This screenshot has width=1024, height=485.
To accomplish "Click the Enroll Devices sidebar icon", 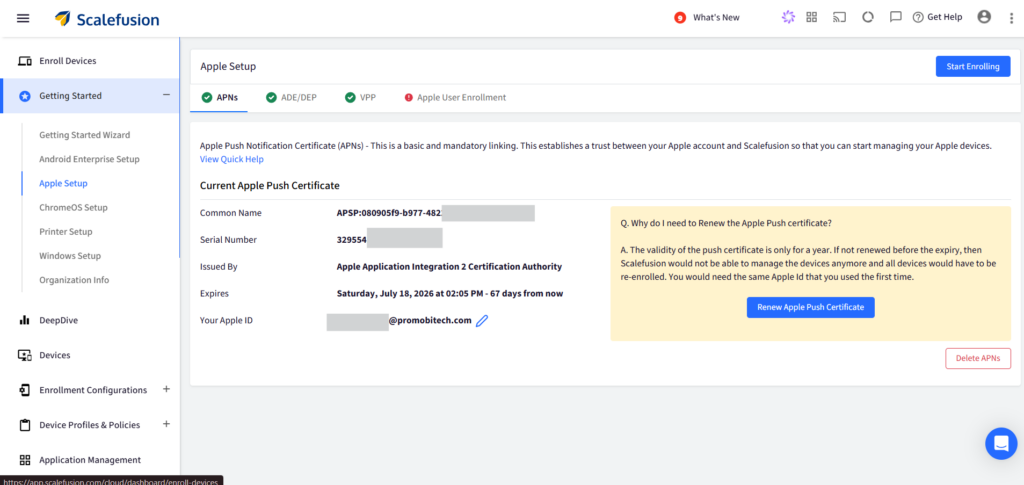I will [x=25, y=61].
